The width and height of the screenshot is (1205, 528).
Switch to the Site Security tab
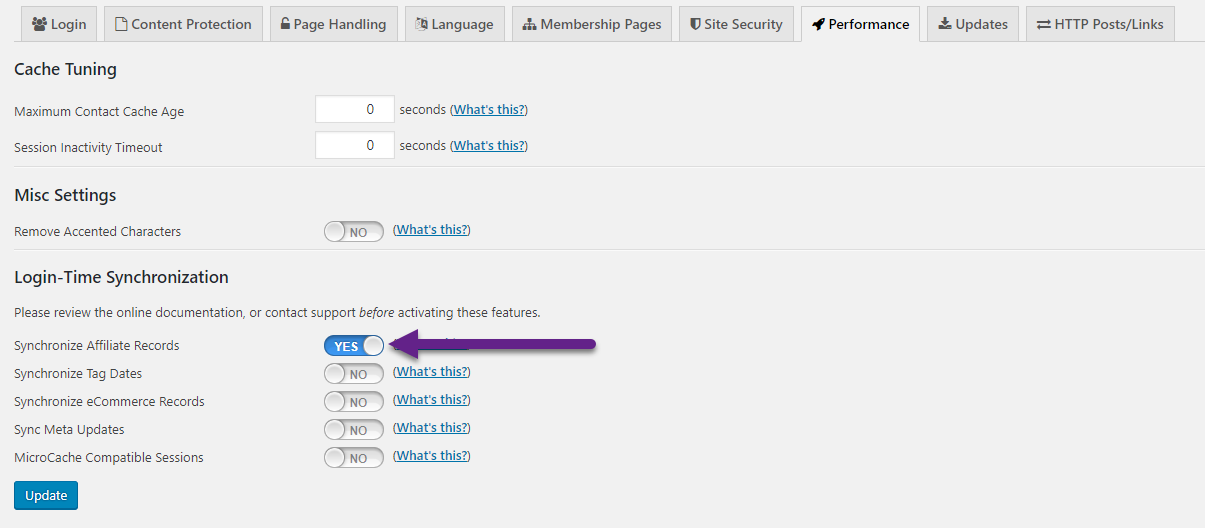[736, 24]
